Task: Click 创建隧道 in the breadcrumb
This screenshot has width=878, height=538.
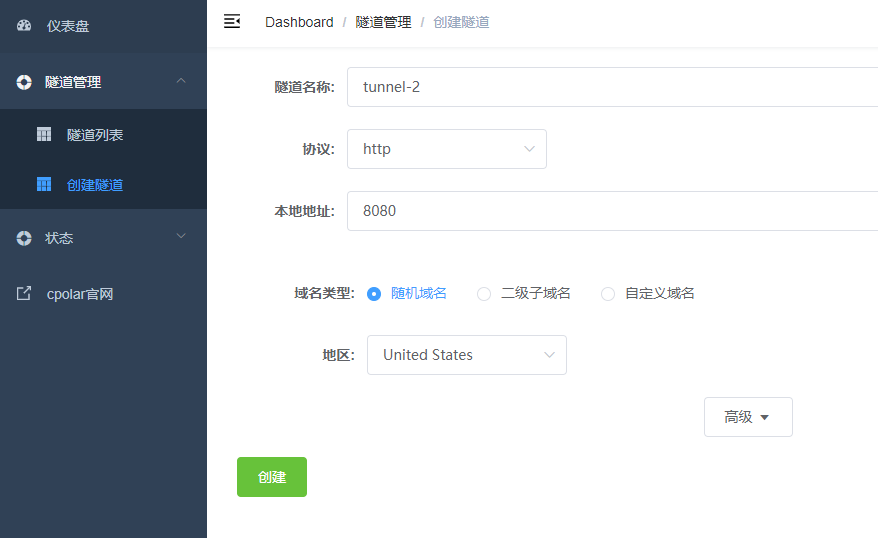Action: point(461,22)
